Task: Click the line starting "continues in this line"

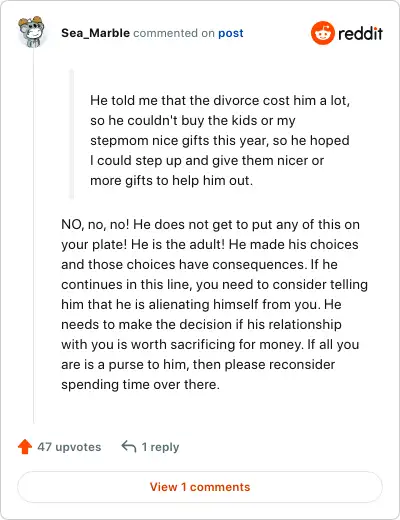Action: (x=214, y=285)
